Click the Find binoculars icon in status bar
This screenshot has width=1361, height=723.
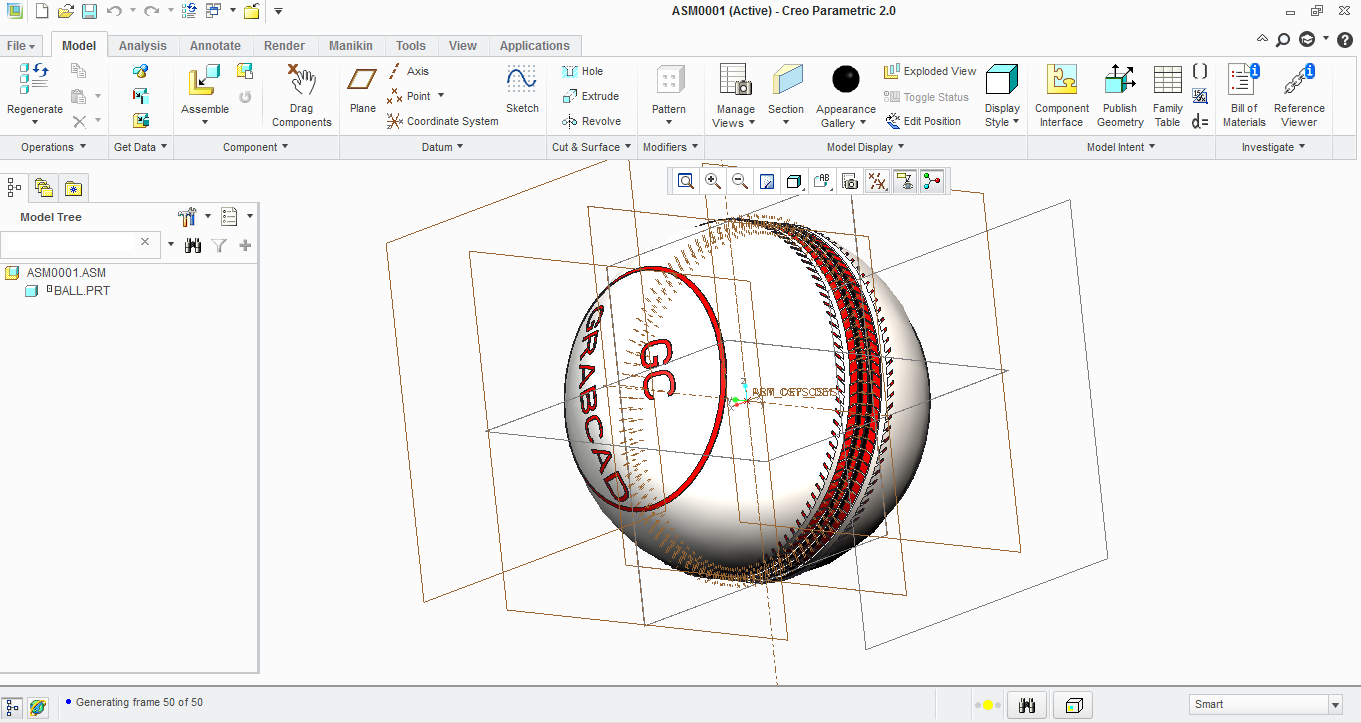pyautogui.click(x=1027, y=705)
